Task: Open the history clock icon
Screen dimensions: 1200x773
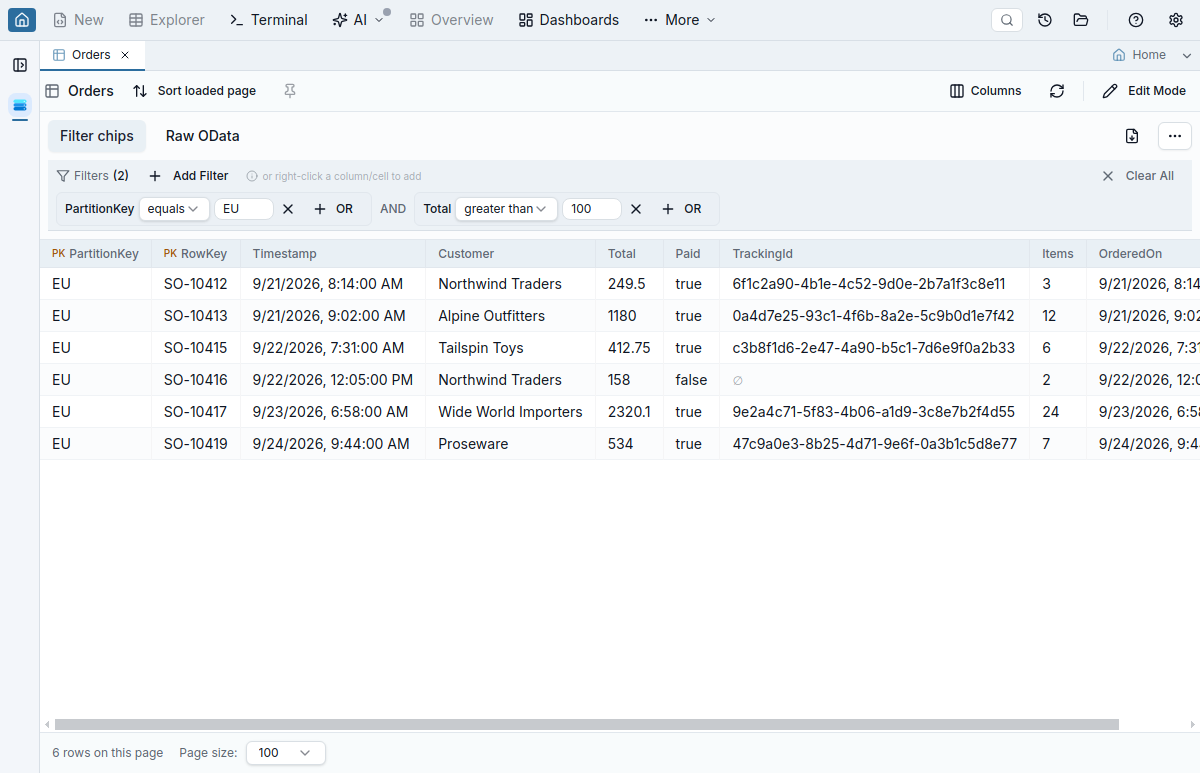Action: [x=1045, y=20]
